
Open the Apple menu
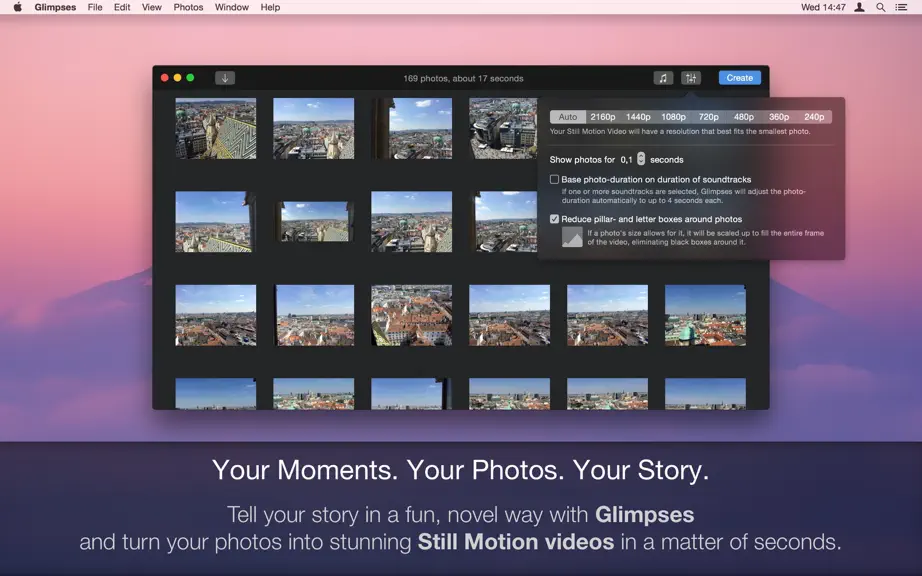18,7
